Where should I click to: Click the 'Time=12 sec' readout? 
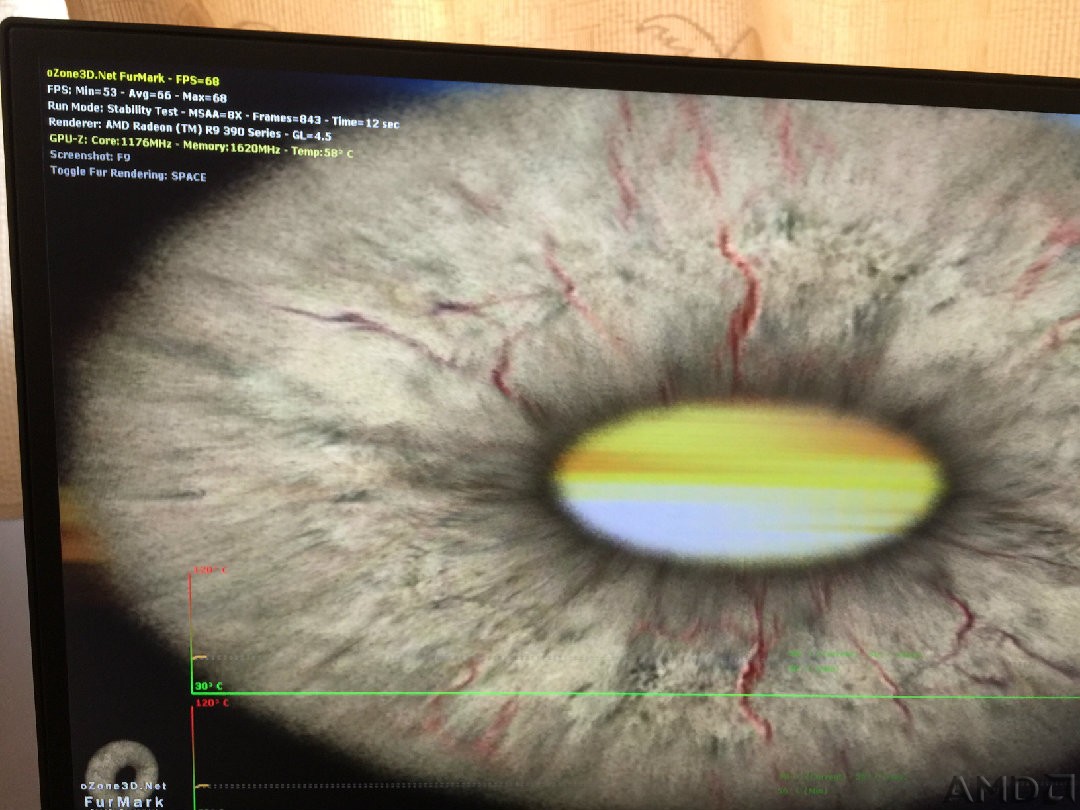point(366,123)
